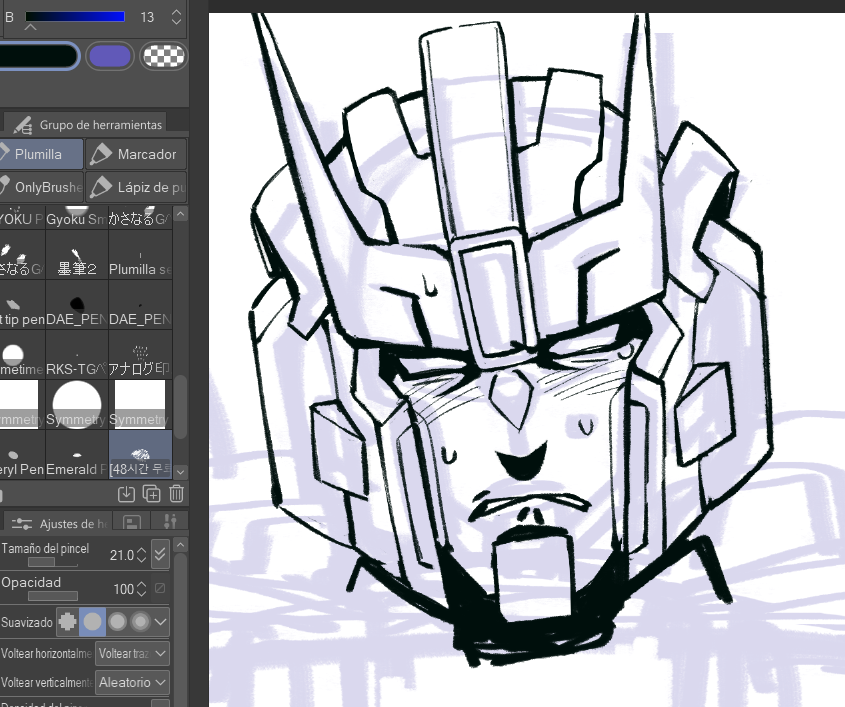Expand the Suavizado options chevron
This screenshot has width=845, height=707.
tap(161, 622)
